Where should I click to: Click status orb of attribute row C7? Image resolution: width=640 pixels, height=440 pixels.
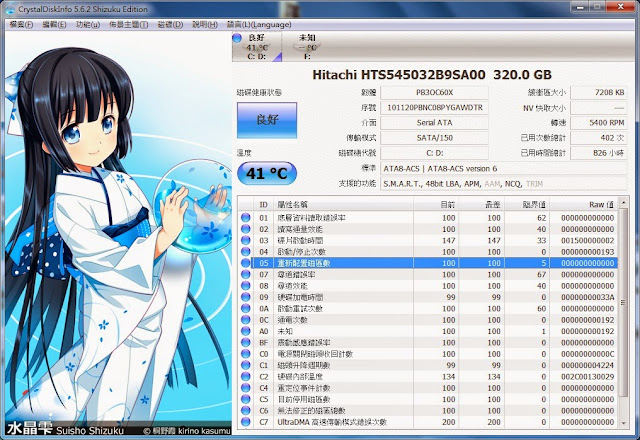(245, 422)
